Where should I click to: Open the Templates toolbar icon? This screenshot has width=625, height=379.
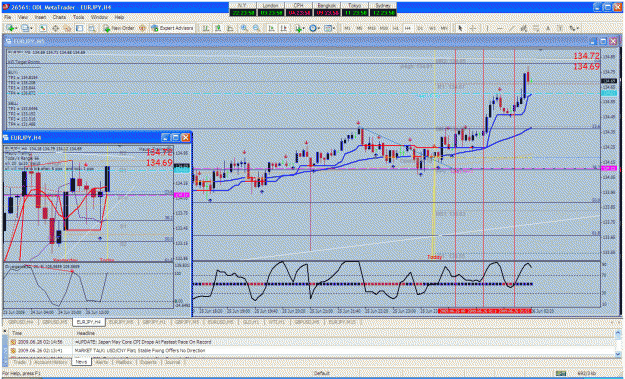(328, 28)
